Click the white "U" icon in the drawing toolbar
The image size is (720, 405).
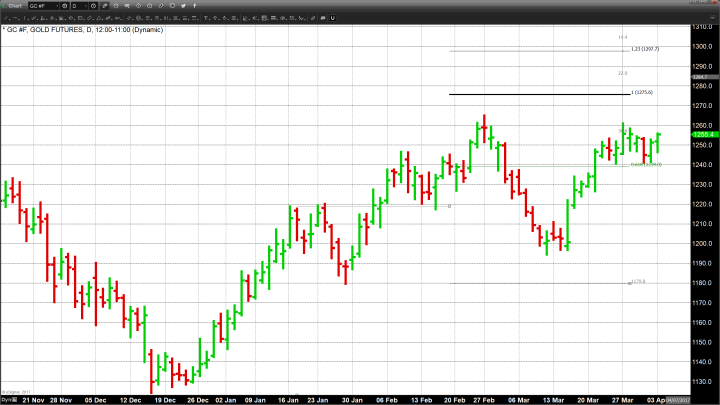point(149,6)
